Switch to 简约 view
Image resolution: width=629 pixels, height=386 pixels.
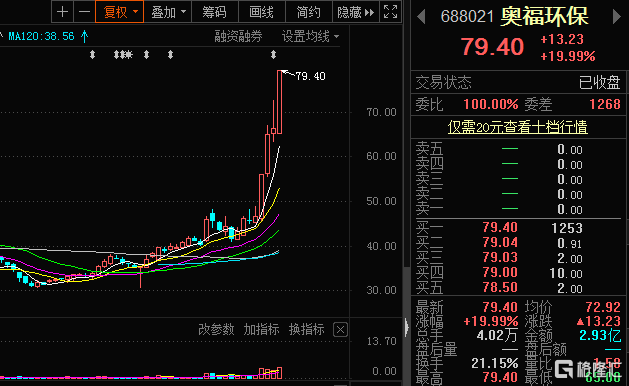tap(308, 12)
